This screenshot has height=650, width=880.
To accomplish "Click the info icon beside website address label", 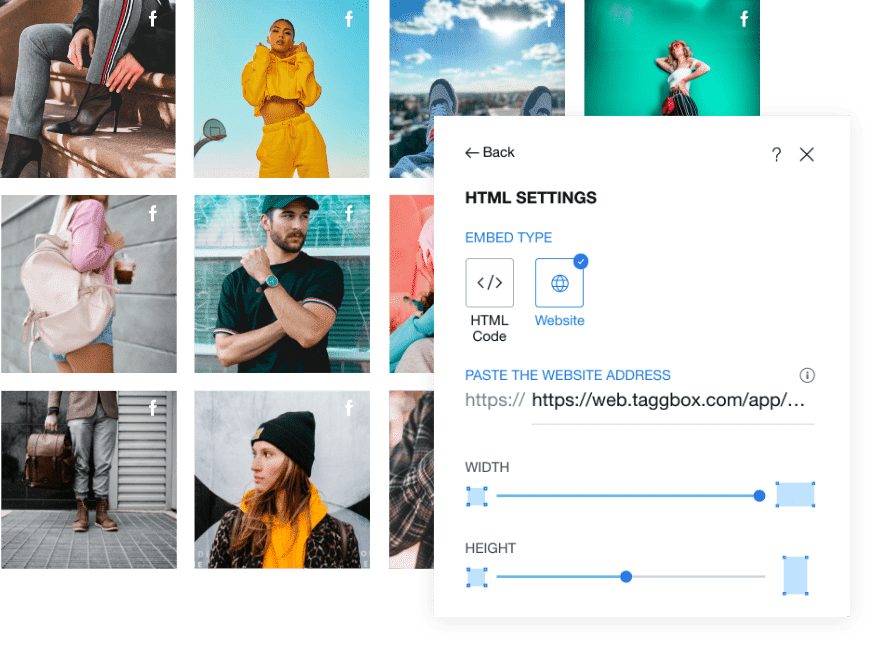I will pos(807,375).
